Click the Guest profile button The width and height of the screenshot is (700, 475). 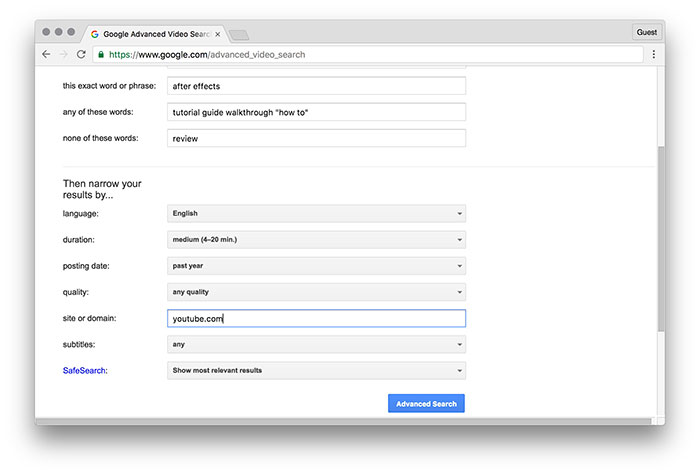click(x=647, y=32)
